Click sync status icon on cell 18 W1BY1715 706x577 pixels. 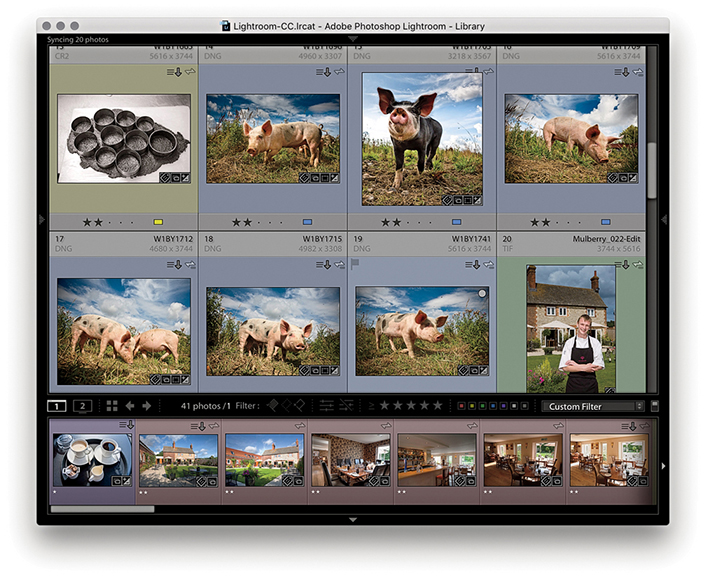coord(323,265)
